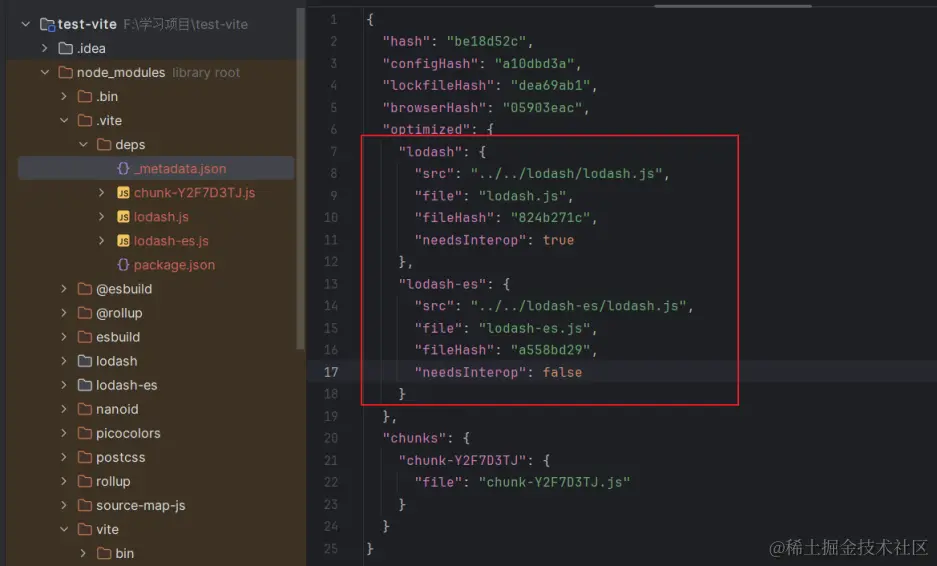Click the JS icon of lodash.js
Viewport: 937px width, 566px height.
pyautogui.click(x=123, y=216)
